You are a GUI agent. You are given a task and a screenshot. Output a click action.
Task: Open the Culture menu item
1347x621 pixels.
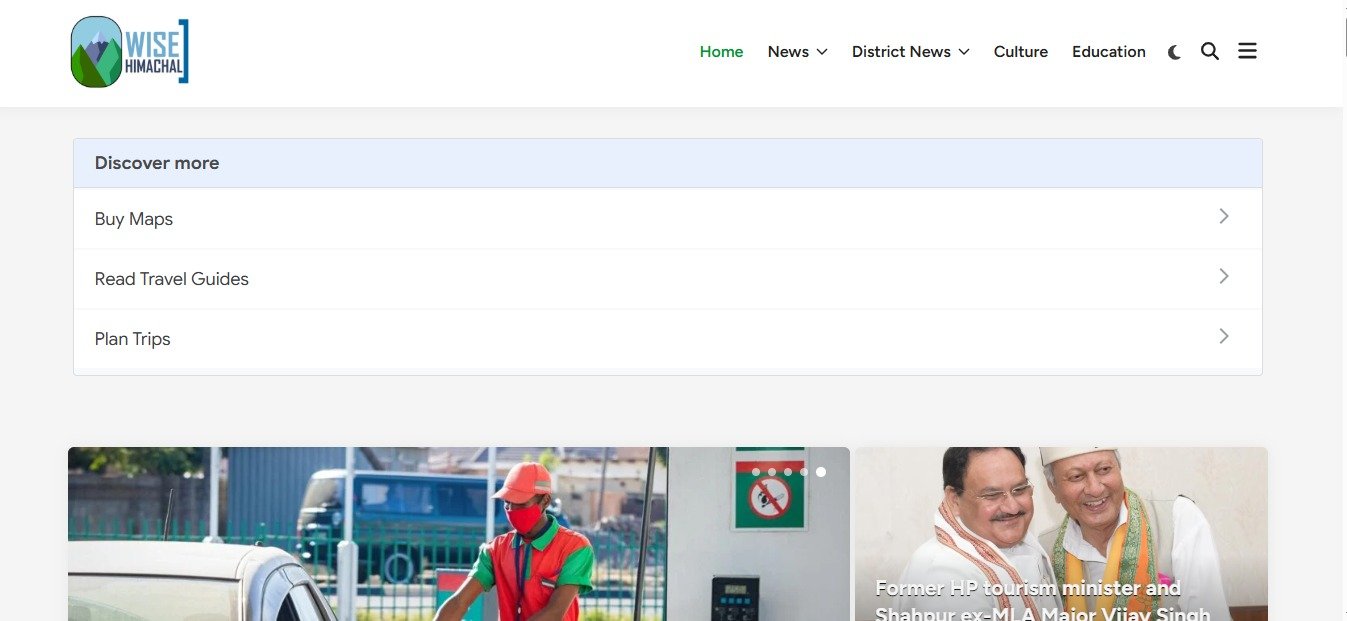coord(1020,52)
